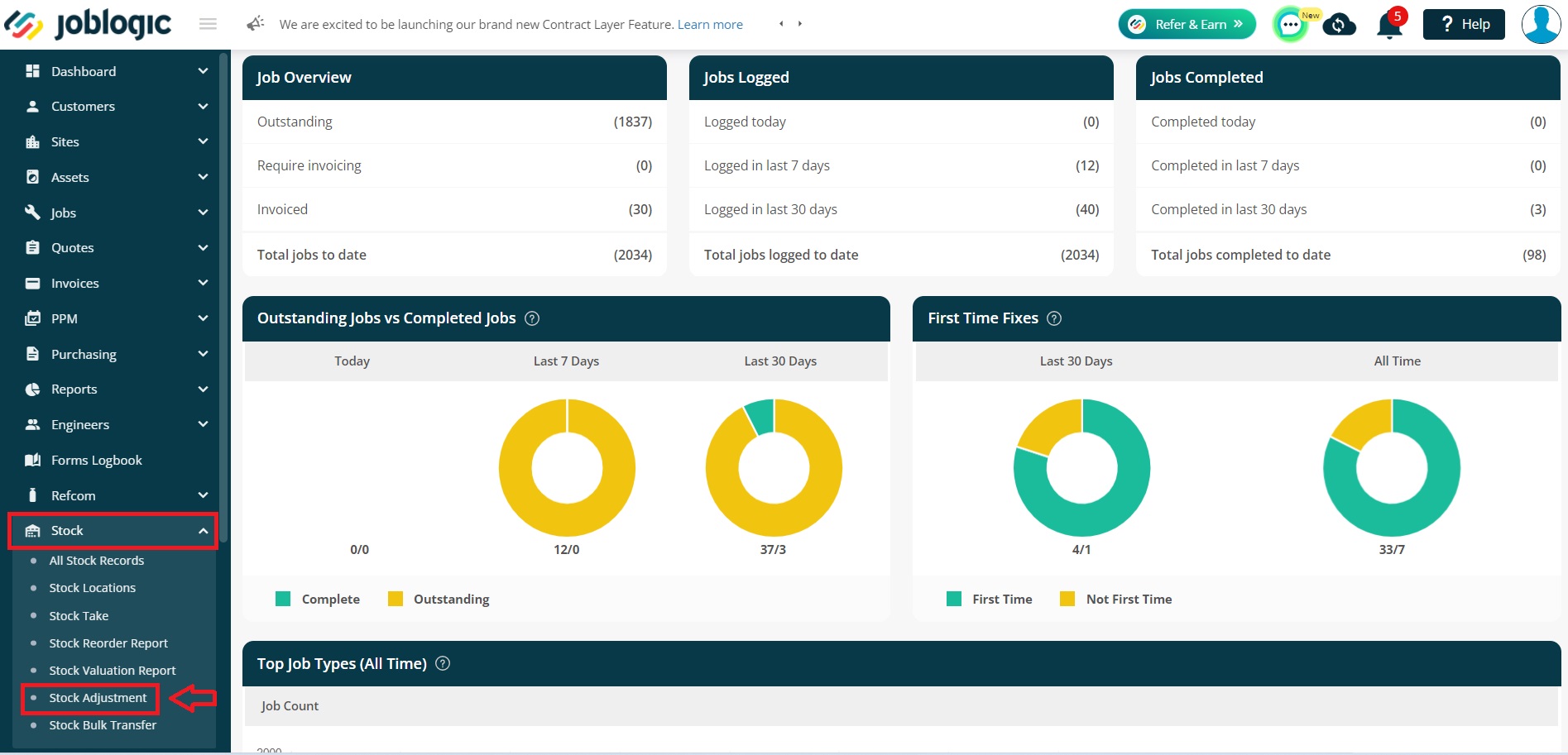Expand the Dashboard menu chevron
This screenshot has width=1568, height=755.
pos(203,71)
